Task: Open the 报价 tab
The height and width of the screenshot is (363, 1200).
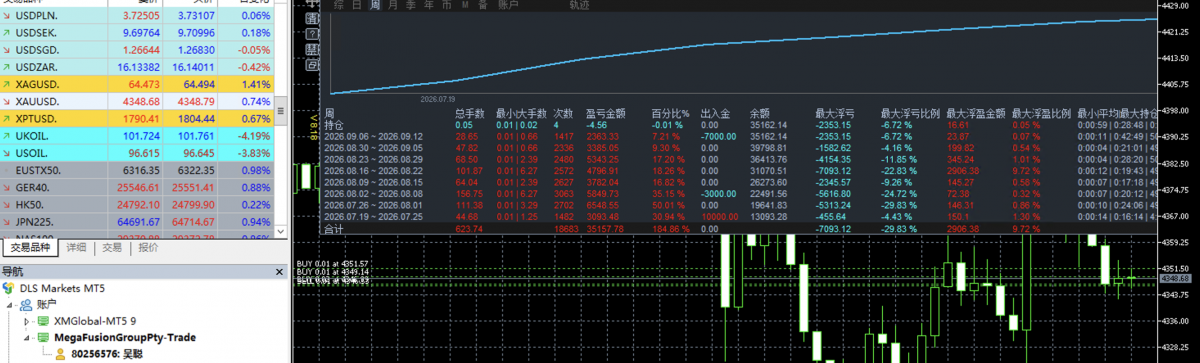Action: click(148, 247)
